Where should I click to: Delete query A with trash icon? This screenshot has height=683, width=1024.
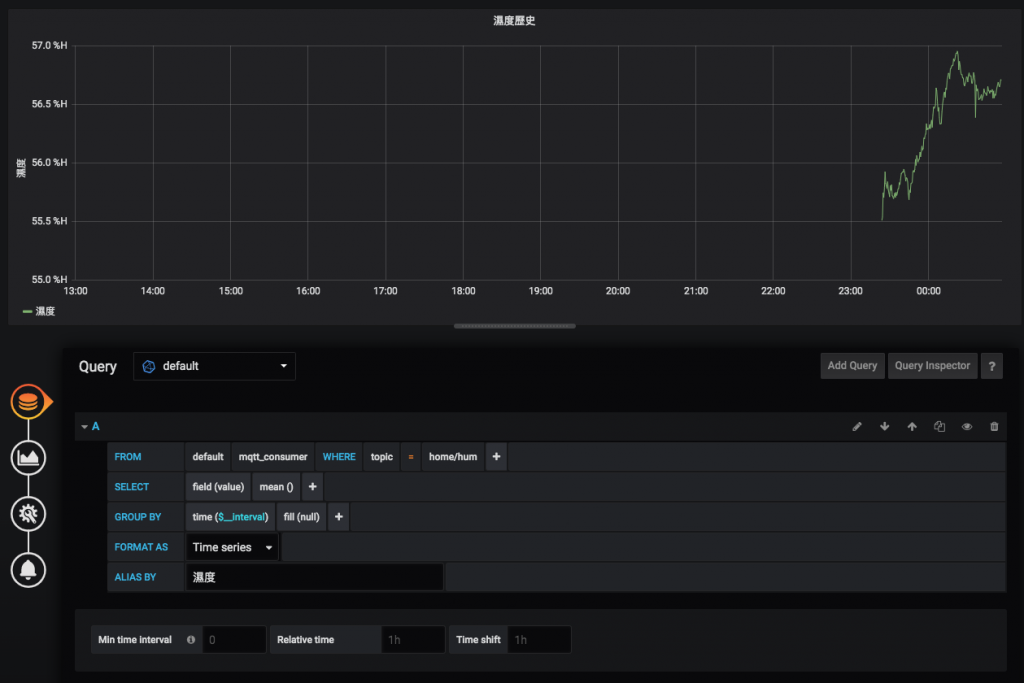pyautogui.click(x=994, y=426)
